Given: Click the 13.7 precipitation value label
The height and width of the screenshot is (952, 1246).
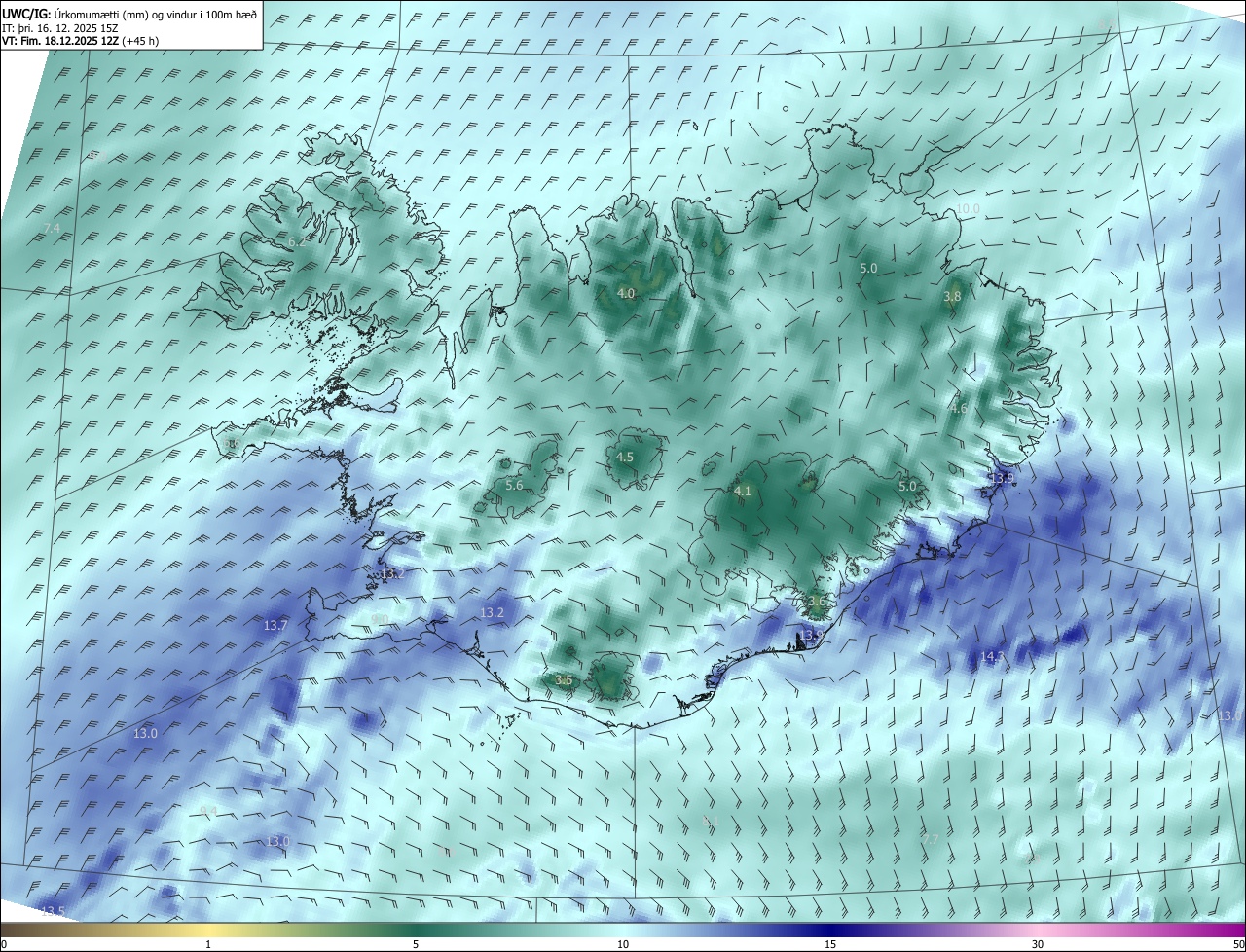Looking at the screenshot, I should pos(276,625).
